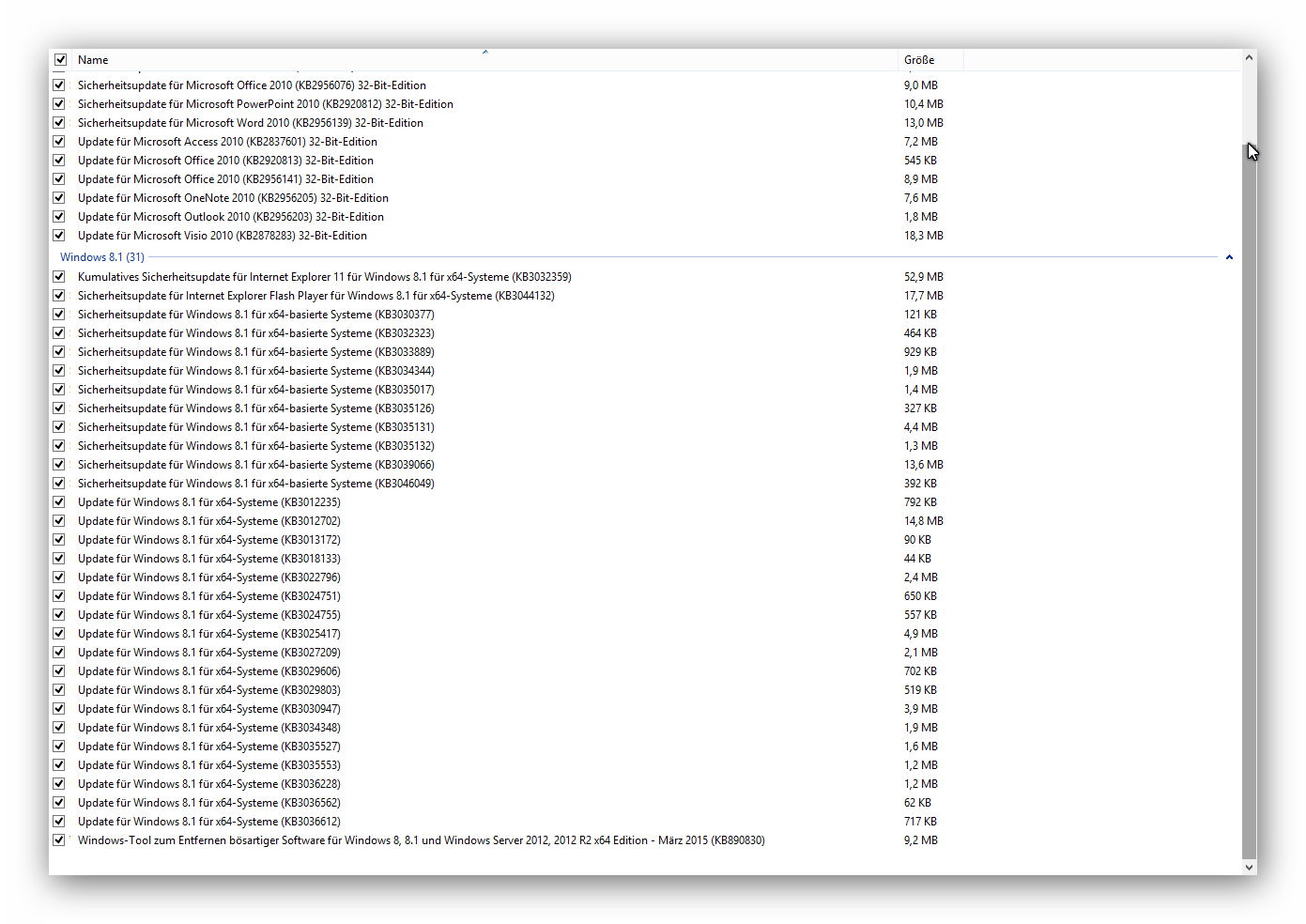This screenshot has width=1306, height=924.
Task: Click the 545 KB size value
Action: click(x=920, y=161)
